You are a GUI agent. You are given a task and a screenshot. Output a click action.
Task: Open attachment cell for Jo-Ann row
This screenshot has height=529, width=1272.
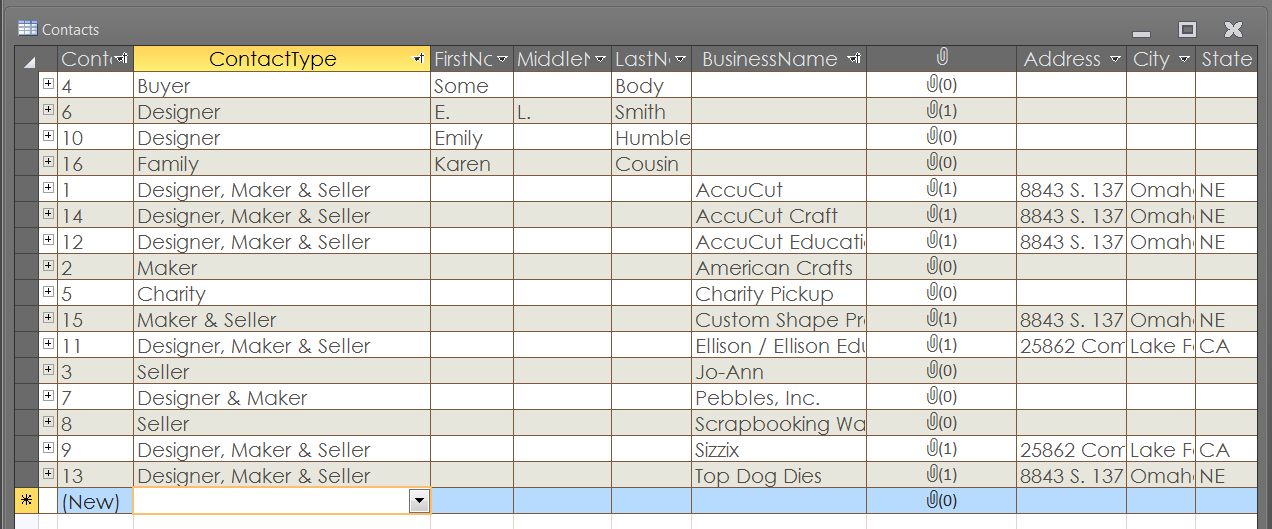941,372
